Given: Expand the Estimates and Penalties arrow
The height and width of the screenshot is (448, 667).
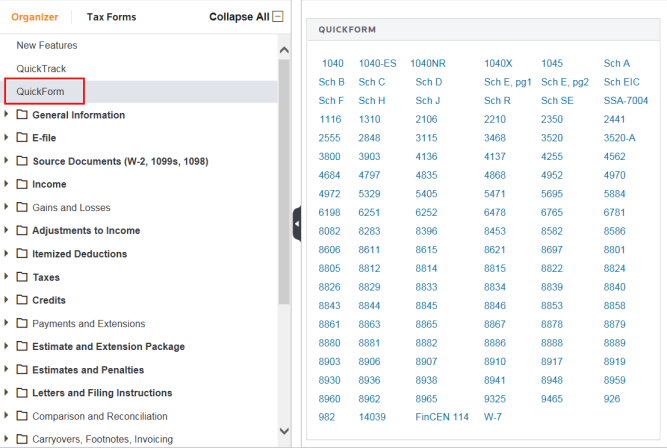Looking at the screenshot, I should [8, 370].
